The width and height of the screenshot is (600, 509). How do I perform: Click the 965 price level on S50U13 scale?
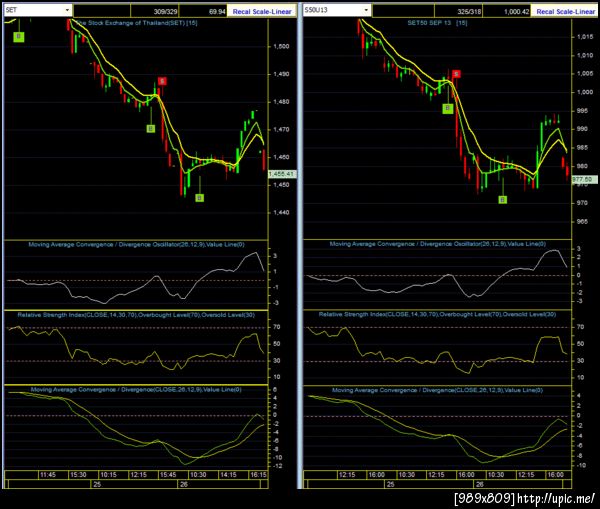(582, 222)
